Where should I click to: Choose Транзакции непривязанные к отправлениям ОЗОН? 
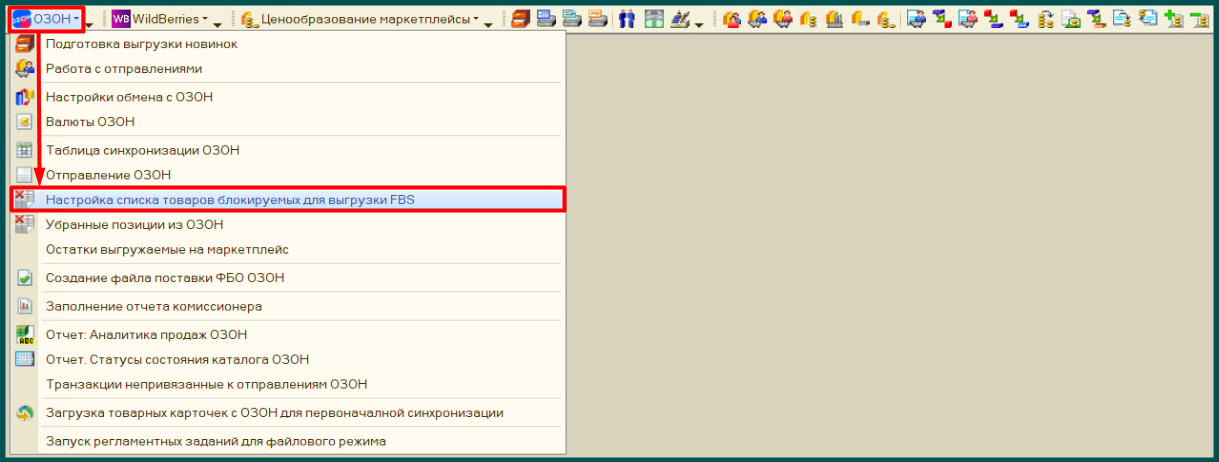(288, 384)
